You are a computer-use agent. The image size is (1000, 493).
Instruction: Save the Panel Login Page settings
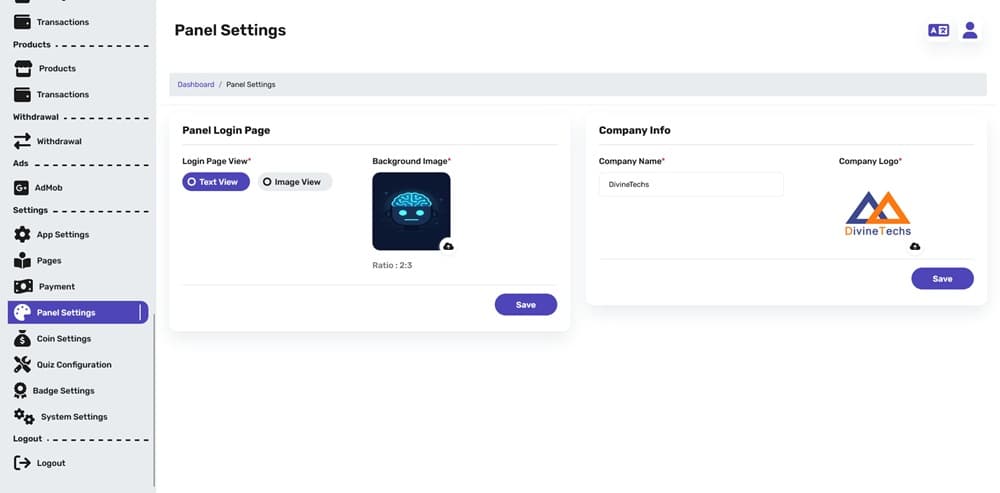click(x=525, y=305)
